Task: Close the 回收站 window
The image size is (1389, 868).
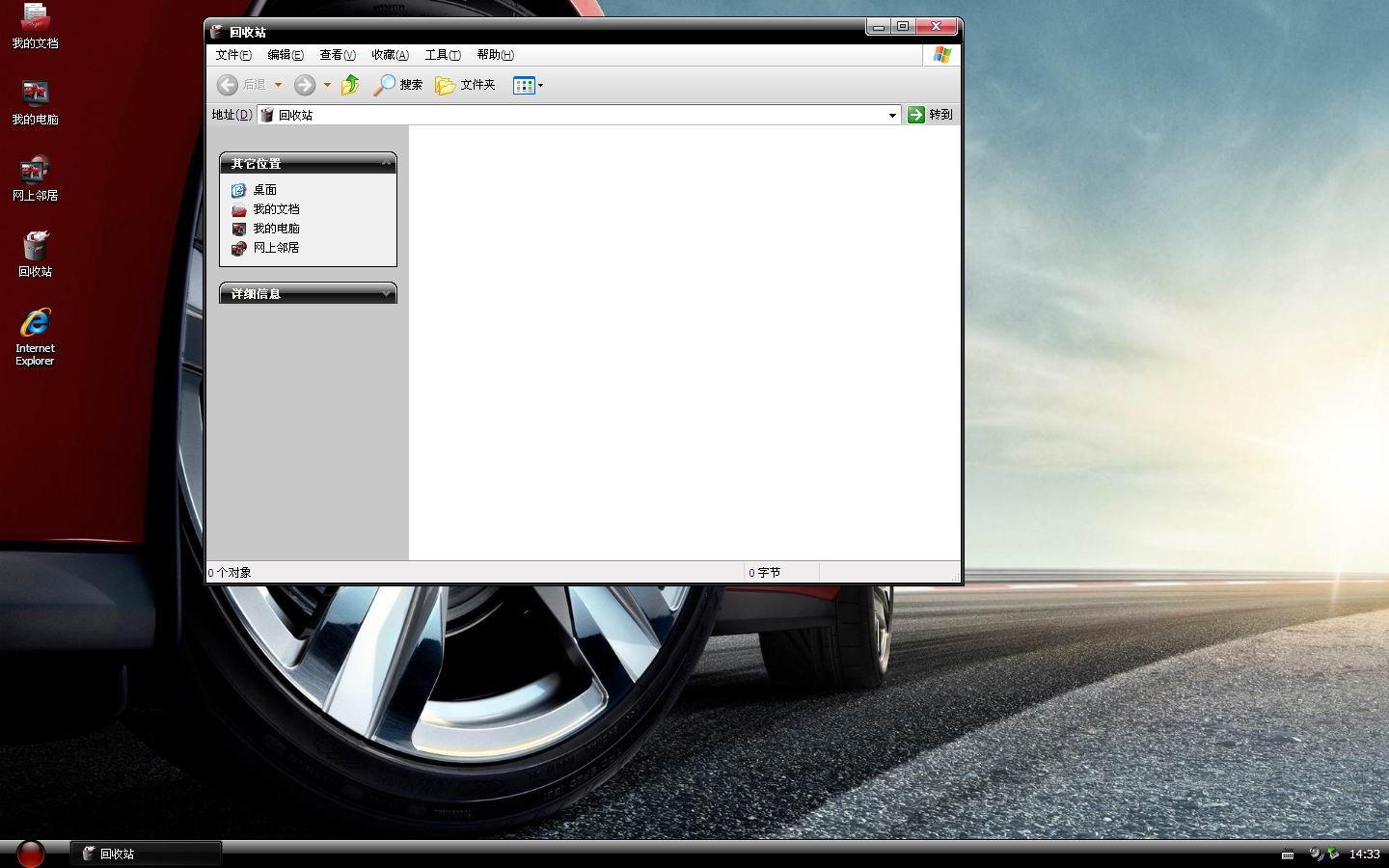Action: coord(936,27)
